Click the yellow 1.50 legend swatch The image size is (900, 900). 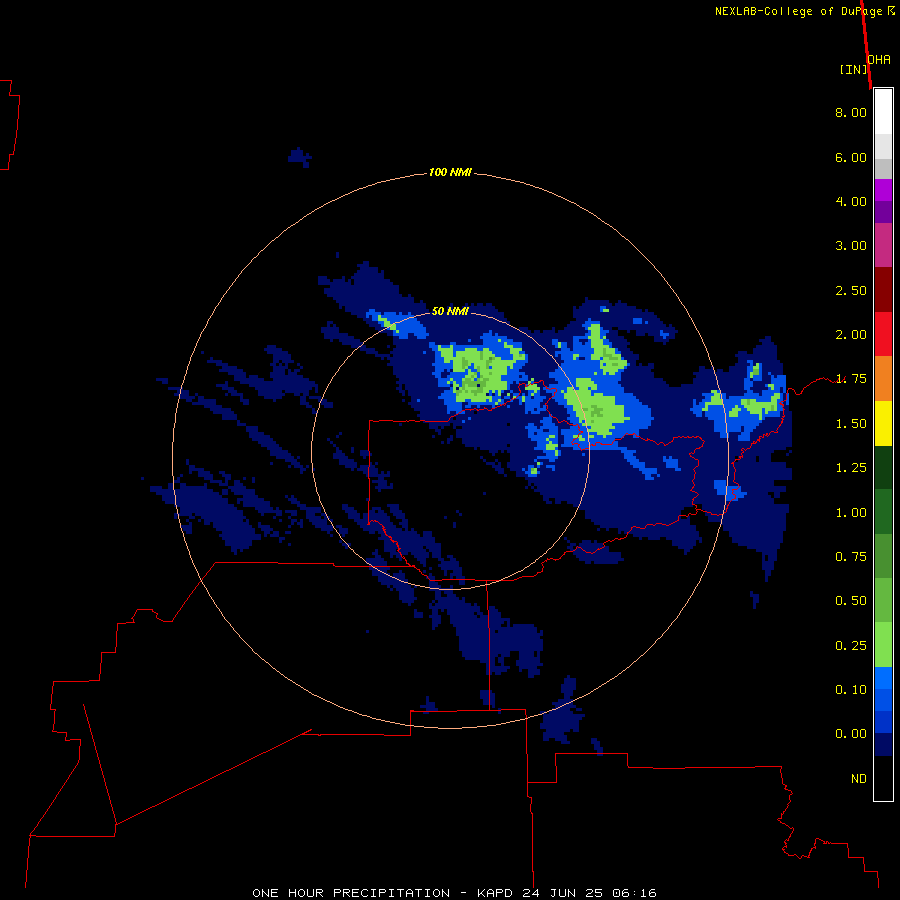(x=883, y=423)
